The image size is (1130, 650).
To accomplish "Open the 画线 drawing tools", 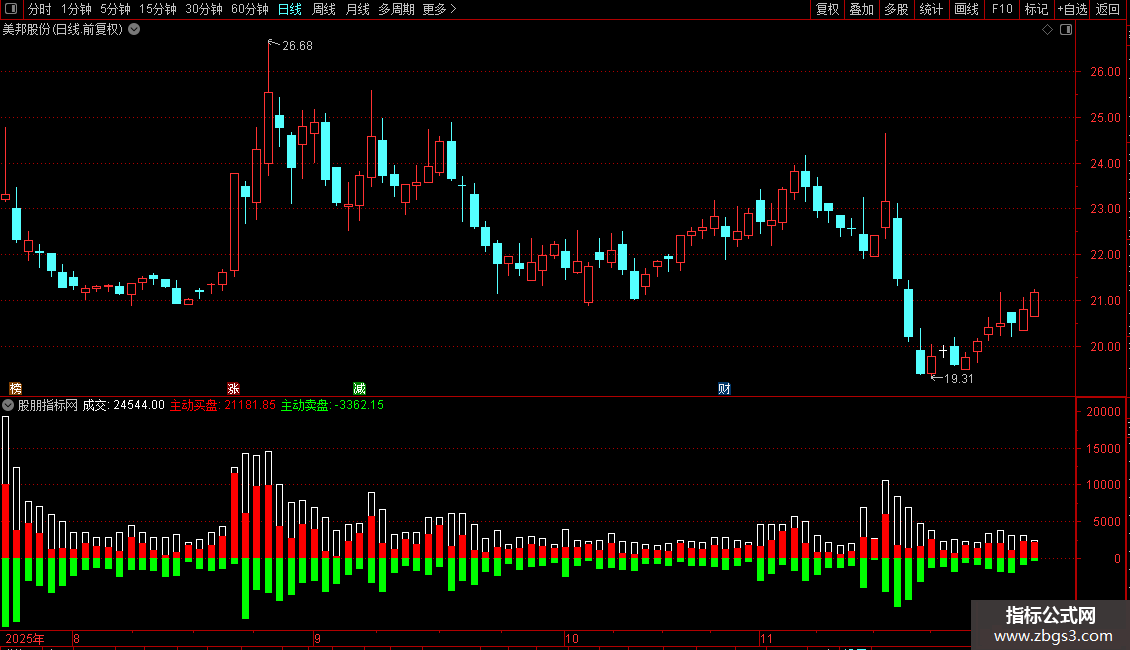I will (966, 9).
